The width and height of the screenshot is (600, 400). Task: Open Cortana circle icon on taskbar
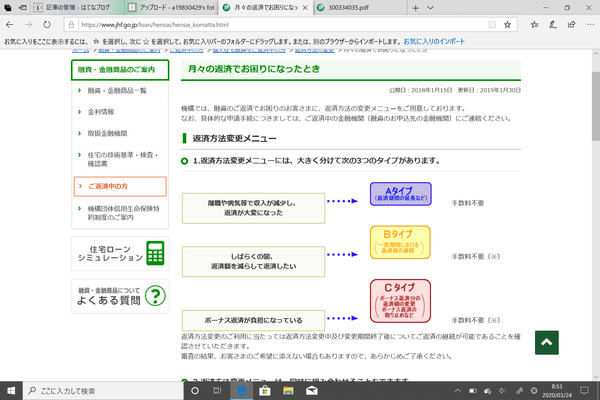click(x=195, y=391)
